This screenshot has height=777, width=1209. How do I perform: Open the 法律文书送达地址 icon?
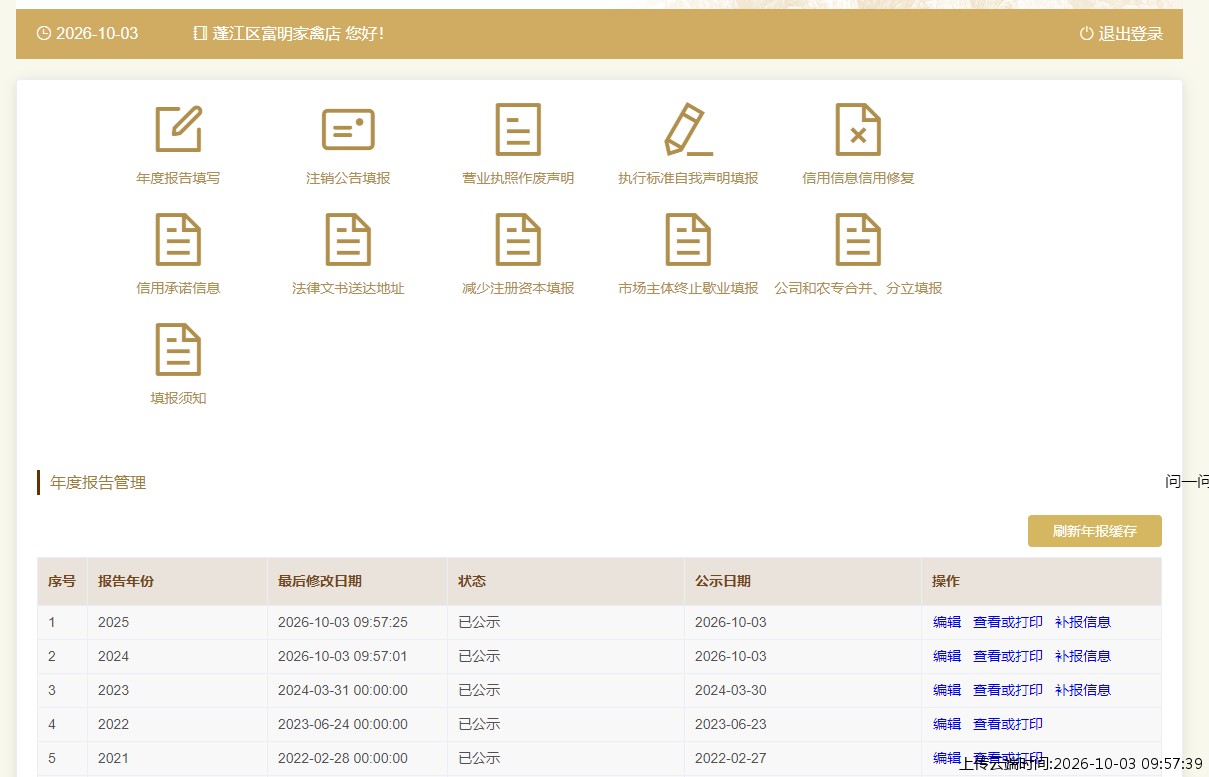pyautogui.click(x=348, y=240)
